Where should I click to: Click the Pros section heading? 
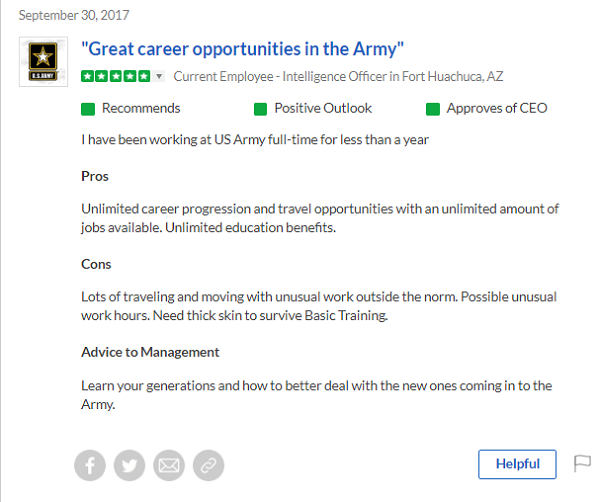click(95, 176)
